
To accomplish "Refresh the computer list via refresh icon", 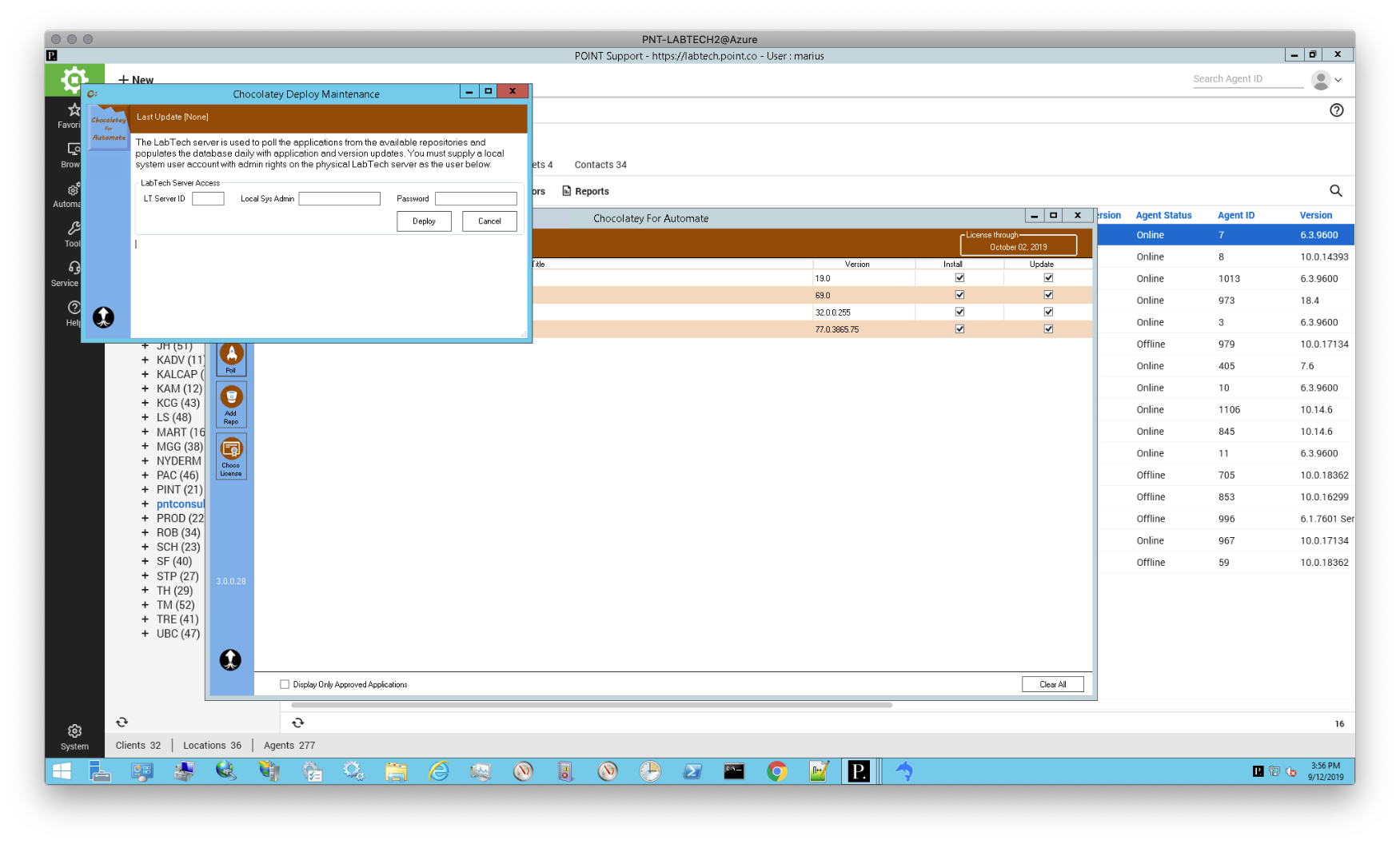I will [x=297, y=723].
